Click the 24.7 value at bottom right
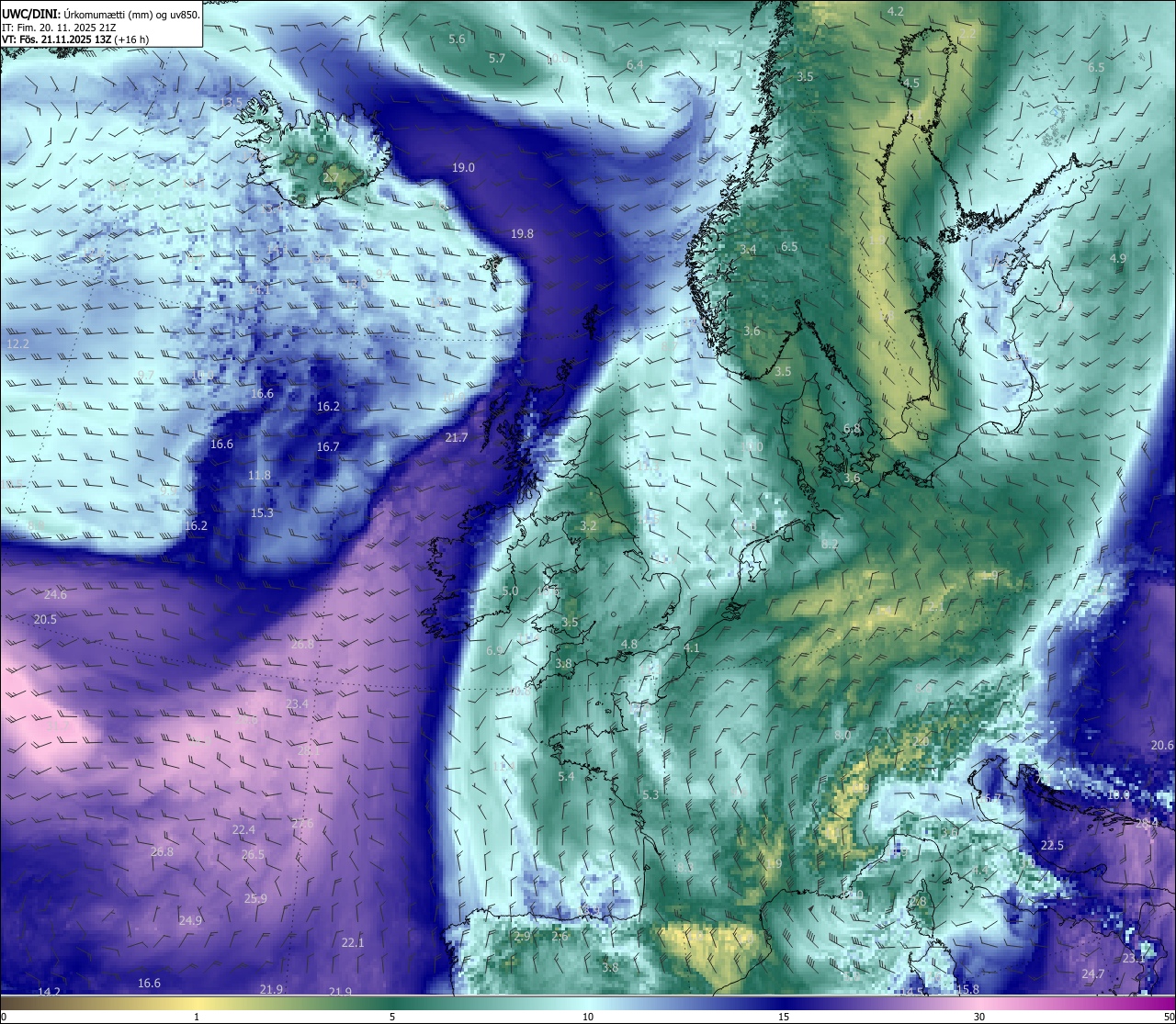 (x=1093, y=974)
